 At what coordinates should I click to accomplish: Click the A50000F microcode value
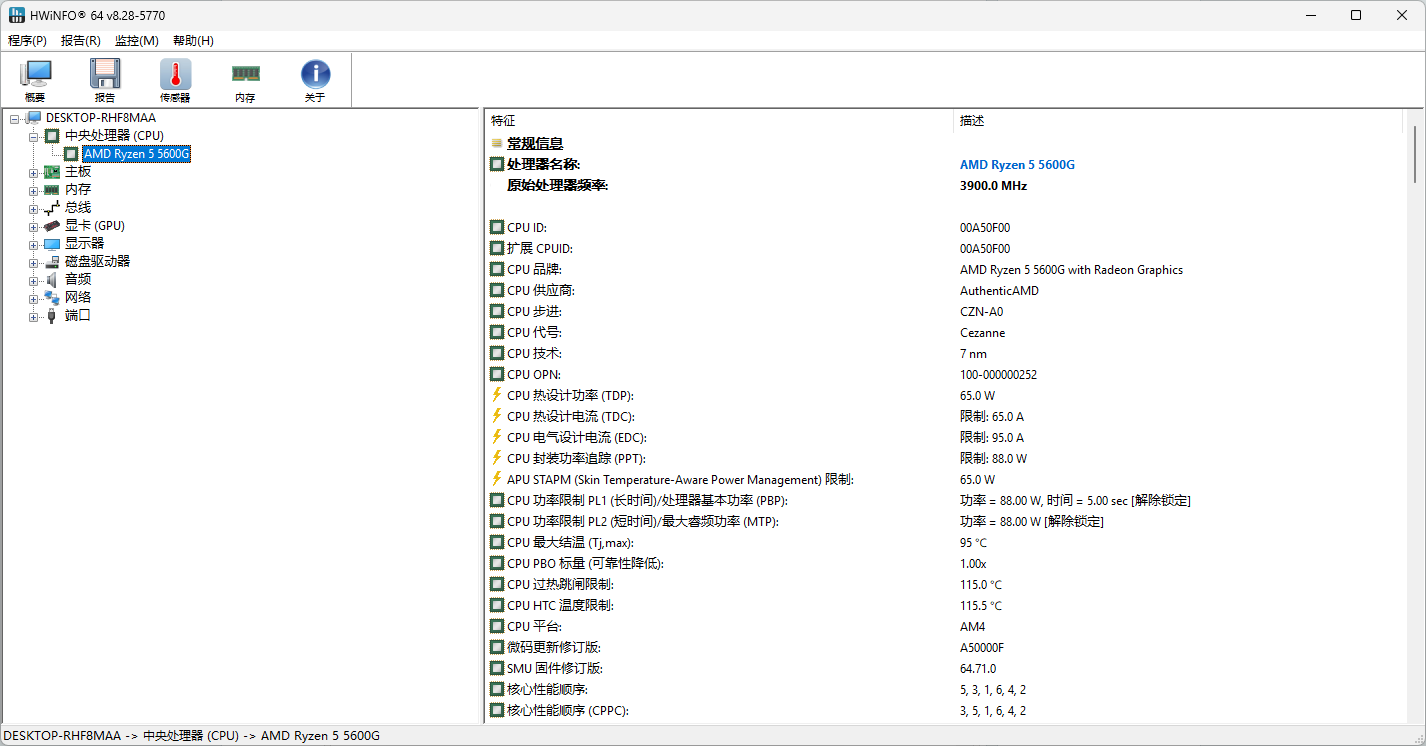pyautogui.click(x=981, y=648)
